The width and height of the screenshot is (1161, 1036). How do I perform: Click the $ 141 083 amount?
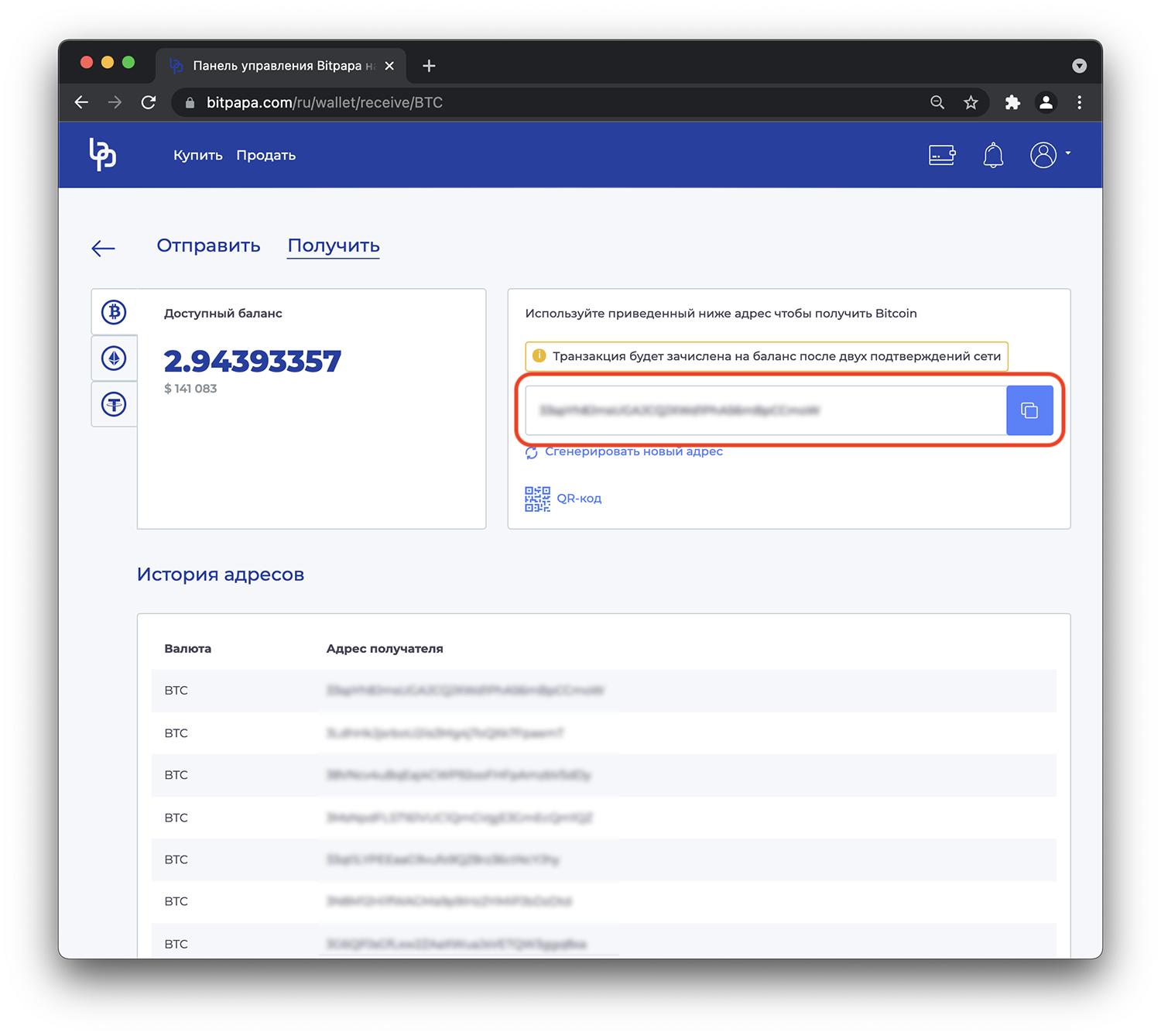[190, 389]
